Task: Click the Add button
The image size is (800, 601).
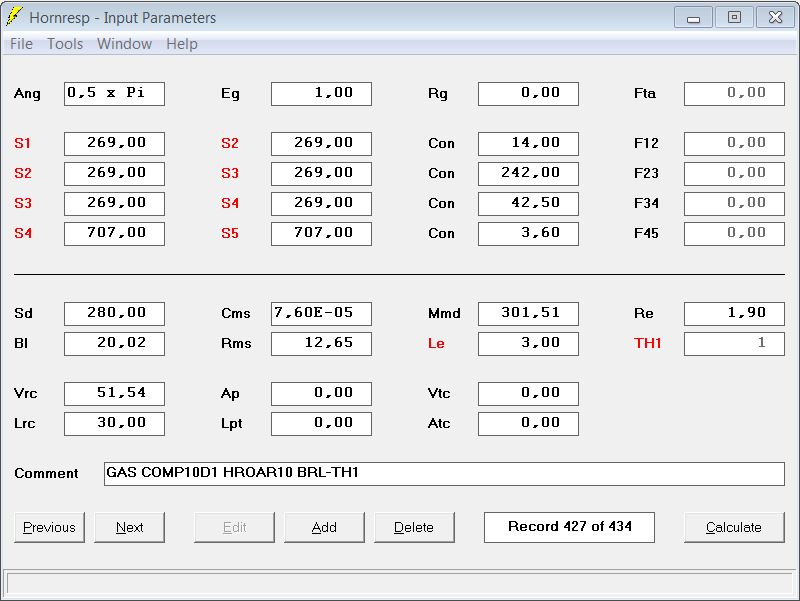Action: point(324,527)
